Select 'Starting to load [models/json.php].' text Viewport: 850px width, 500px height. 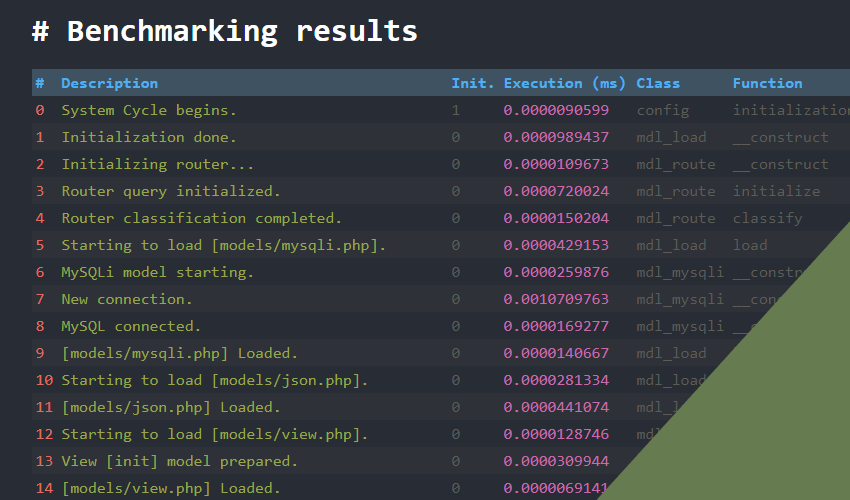215,380
